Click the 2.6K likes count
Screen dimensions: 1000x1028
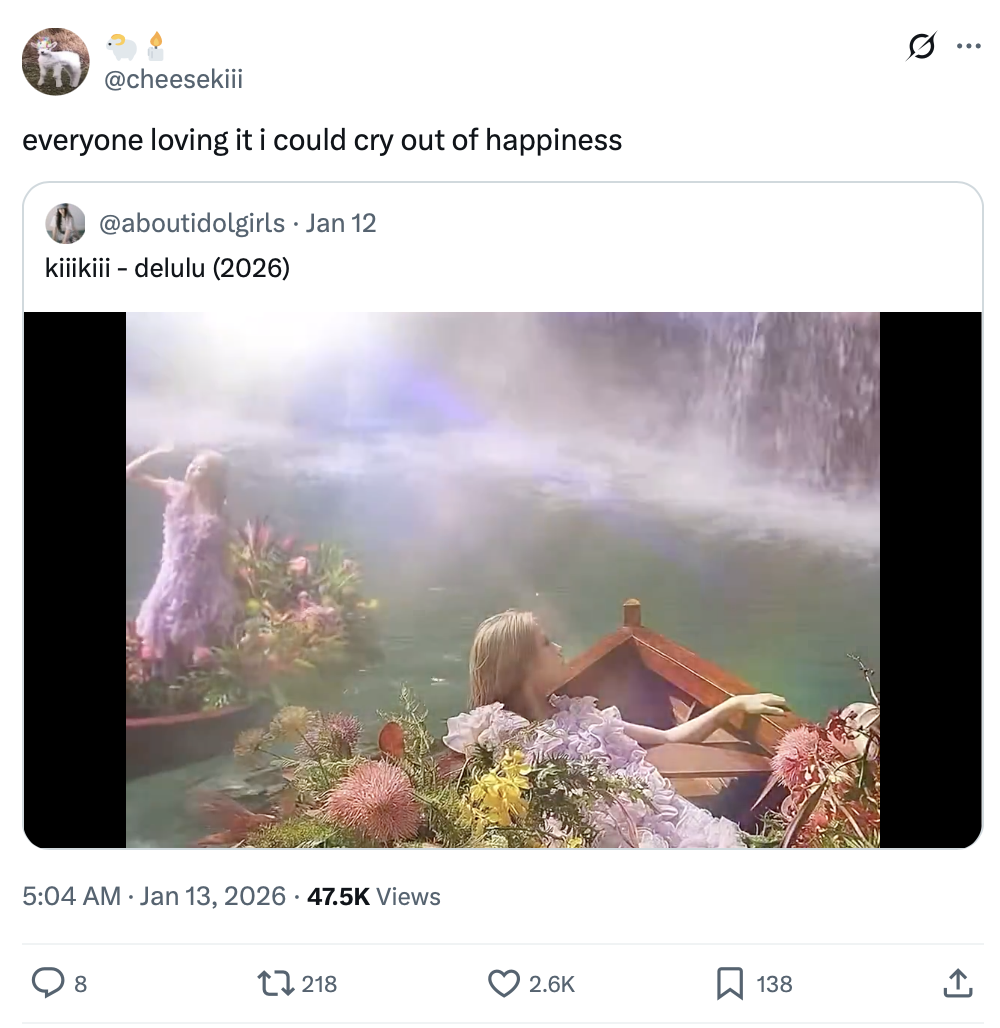click(552, 984)
